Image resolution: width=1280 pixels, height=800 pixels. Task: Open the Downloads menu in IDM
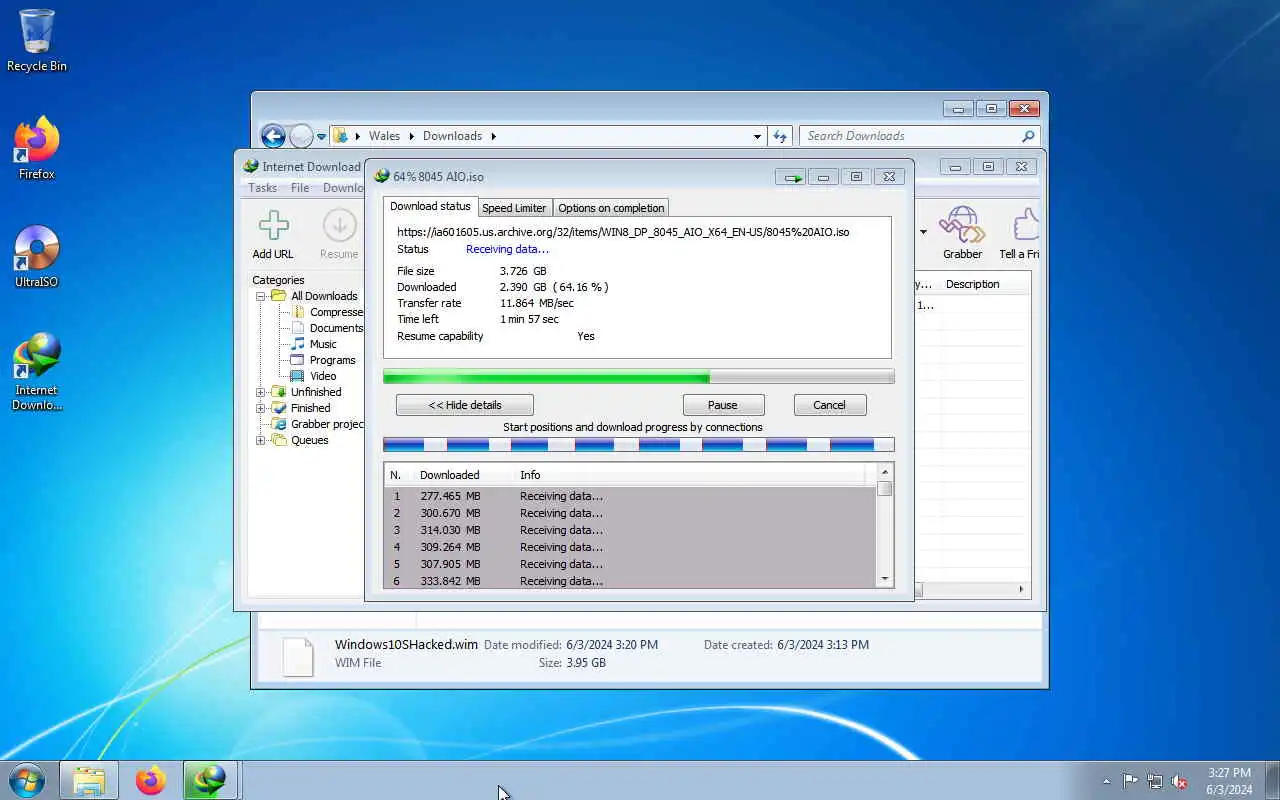pyautogui.click(x=343, y=188)
